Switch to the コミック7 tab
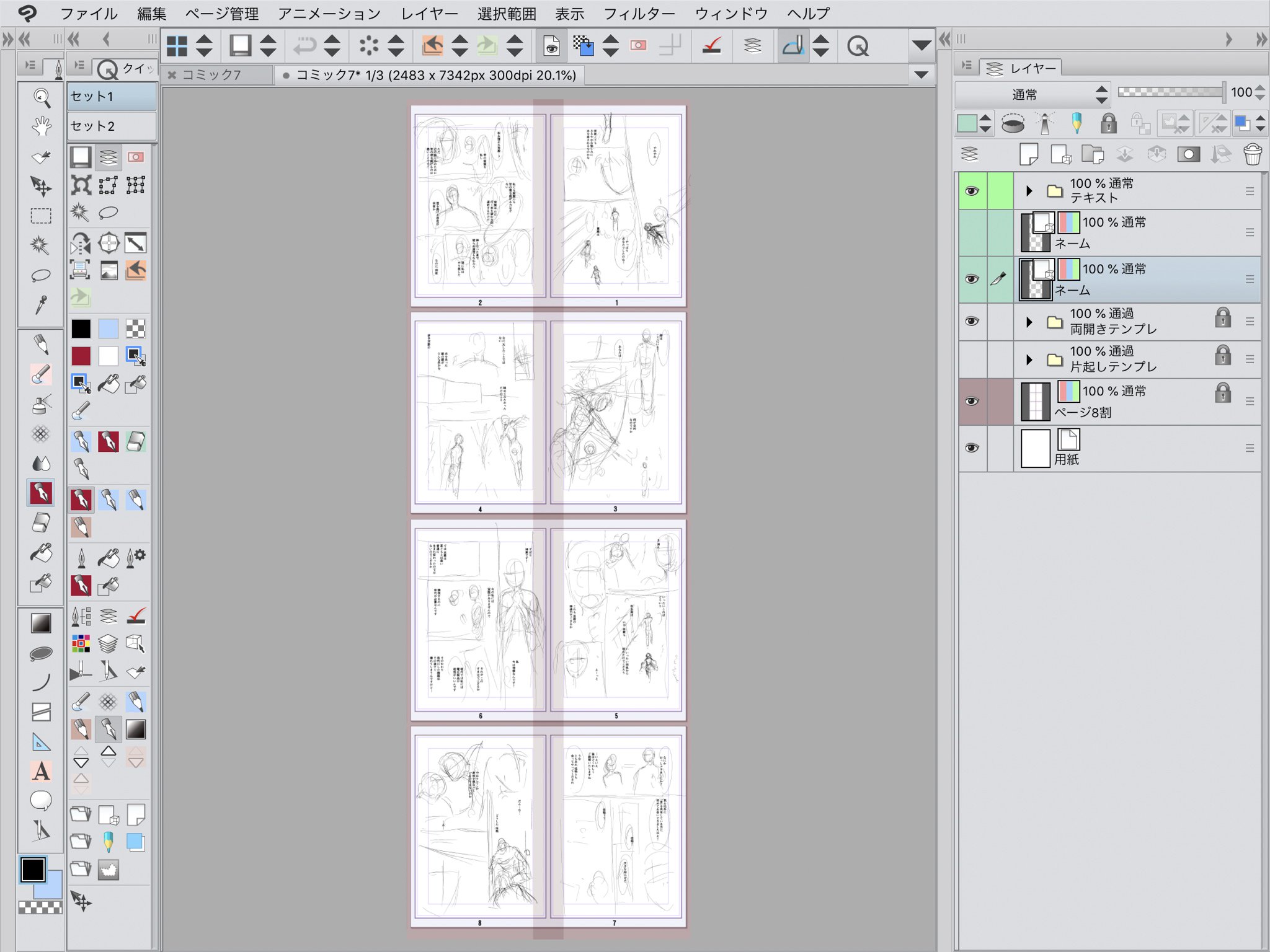The height and width of the screenshot is (952, 1270). 212,75
